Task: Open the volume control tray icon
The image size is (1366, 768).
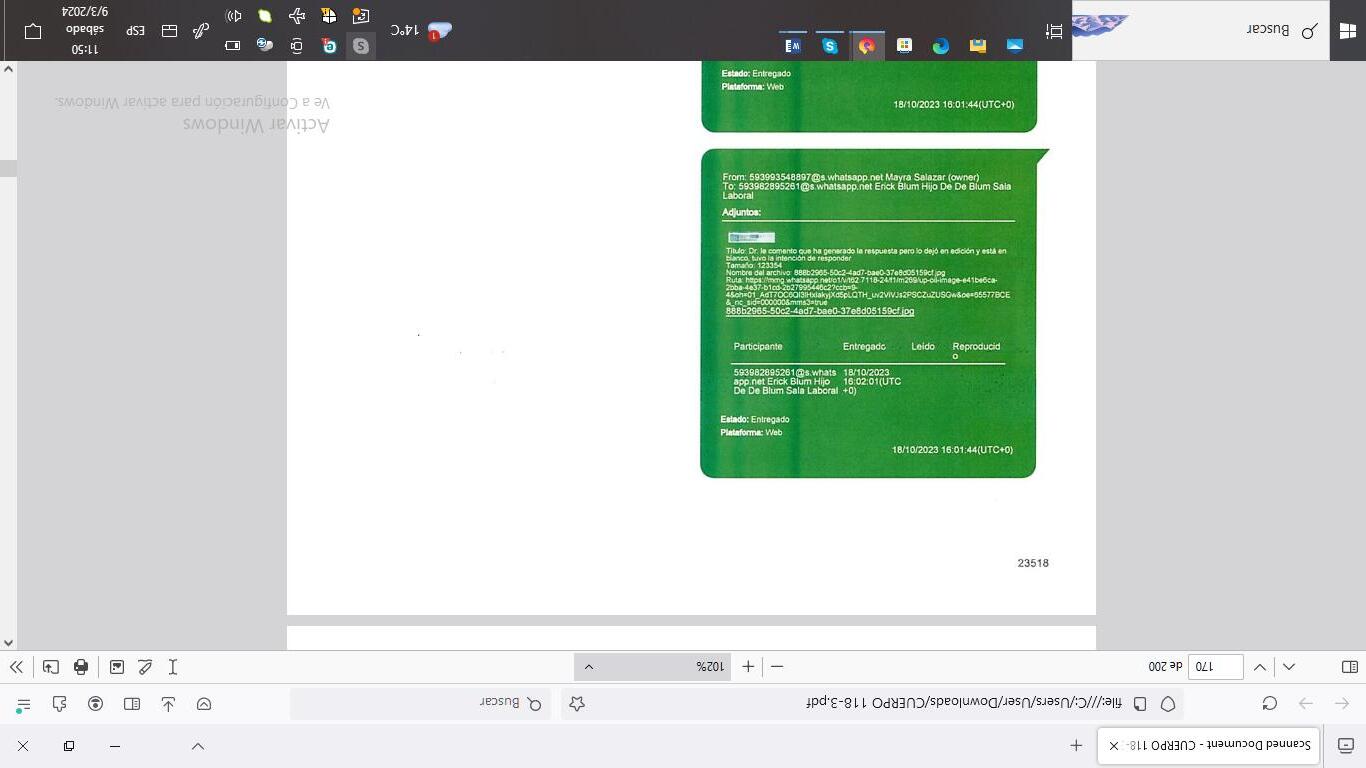Action: pyautogui.click(x=234, y=16)
